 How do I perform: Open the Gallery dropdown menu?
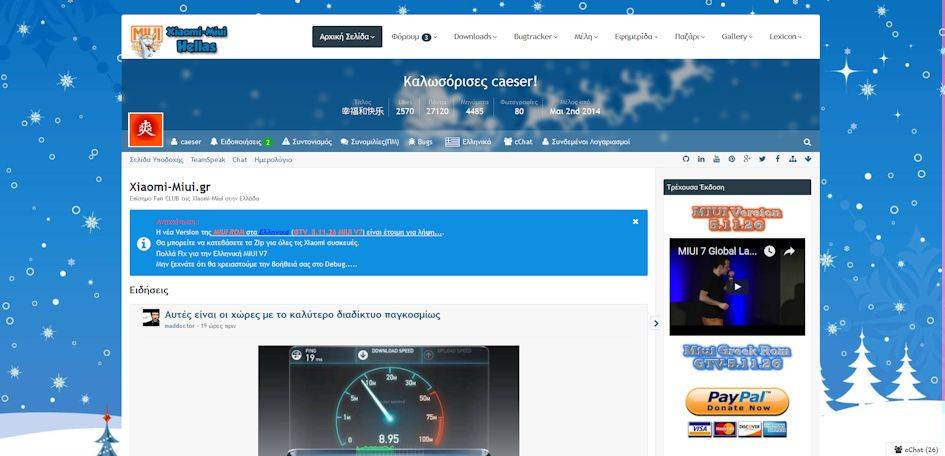point(737,37)
